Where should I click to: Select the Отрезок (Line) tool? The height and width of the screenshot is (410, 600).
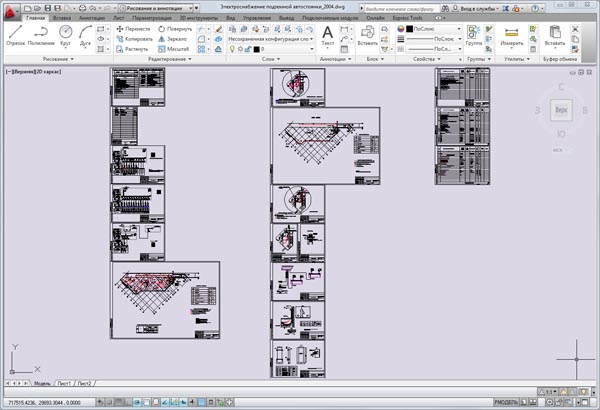[x=15, y=35]
